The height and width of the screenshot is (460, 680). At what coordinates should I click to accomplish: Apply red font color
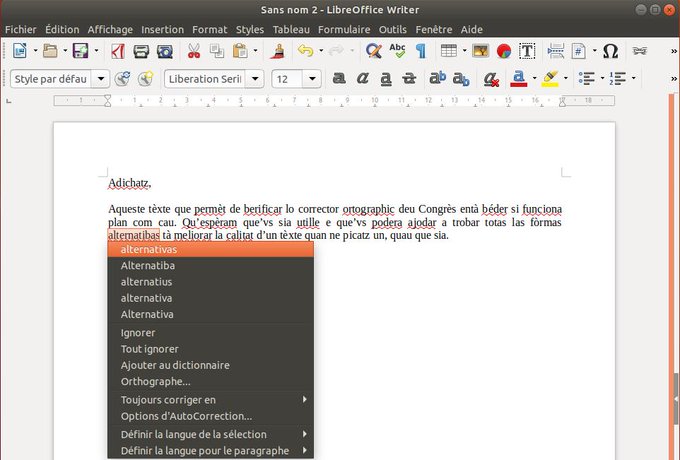click(519, 79)
